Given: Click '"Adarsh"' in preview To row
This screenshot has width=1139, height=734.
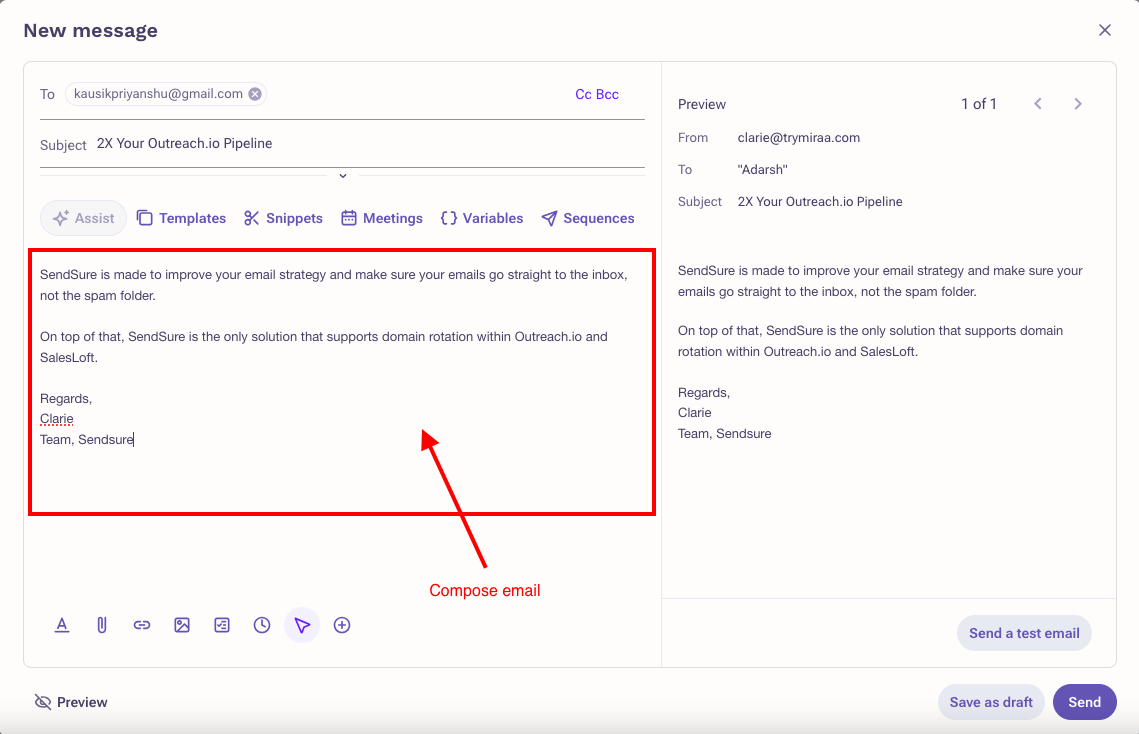Looking at the screenshot, I should click(762, 169).
